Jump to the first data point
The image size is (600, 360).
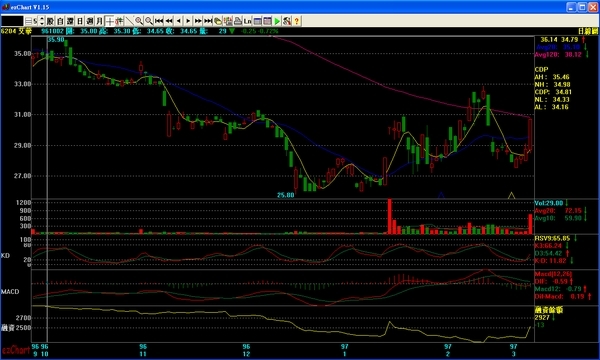[x=159, y=21]
